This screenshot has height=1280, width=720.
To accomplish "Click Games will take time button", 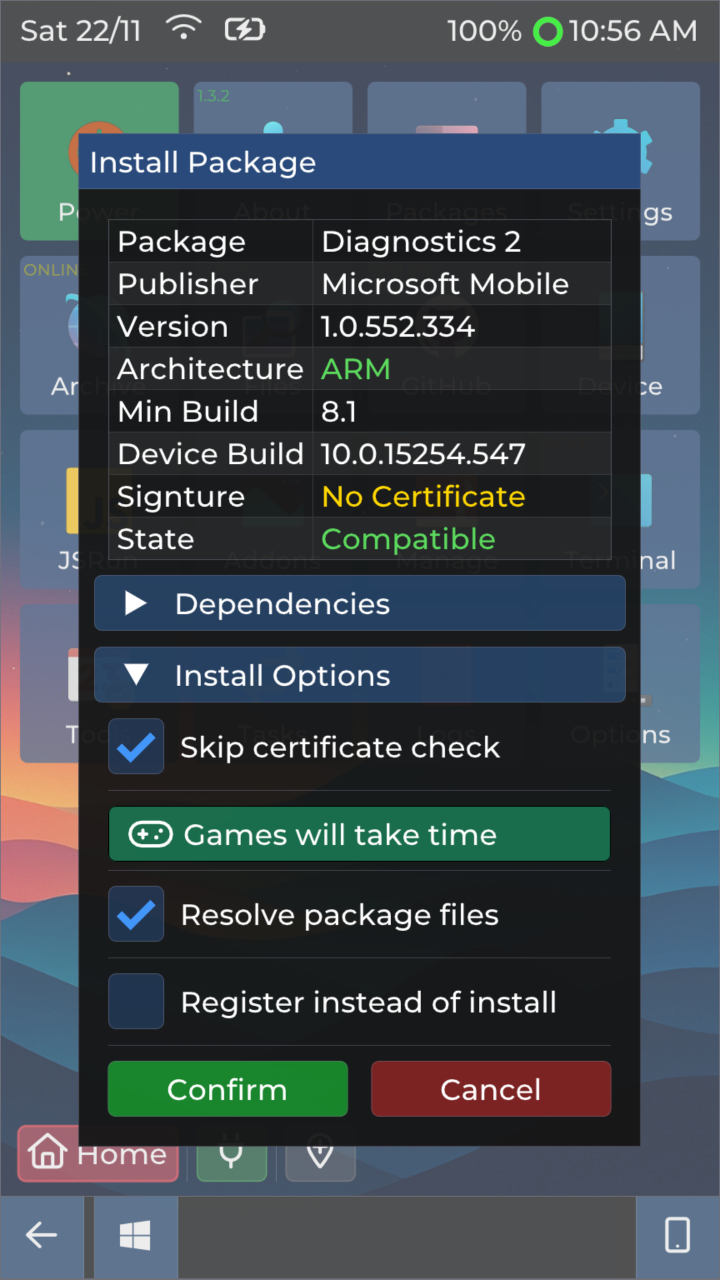I will (359, 834).
